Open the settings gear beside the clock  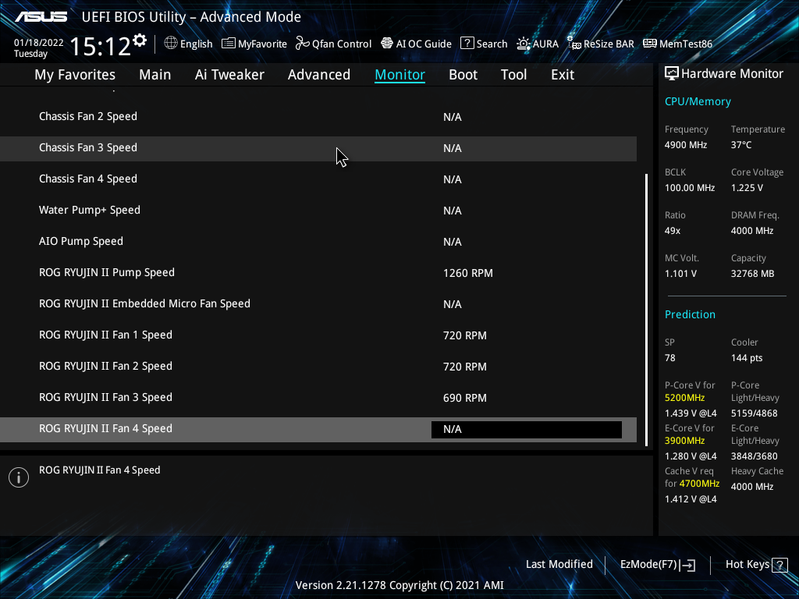(x=140, y=40)
